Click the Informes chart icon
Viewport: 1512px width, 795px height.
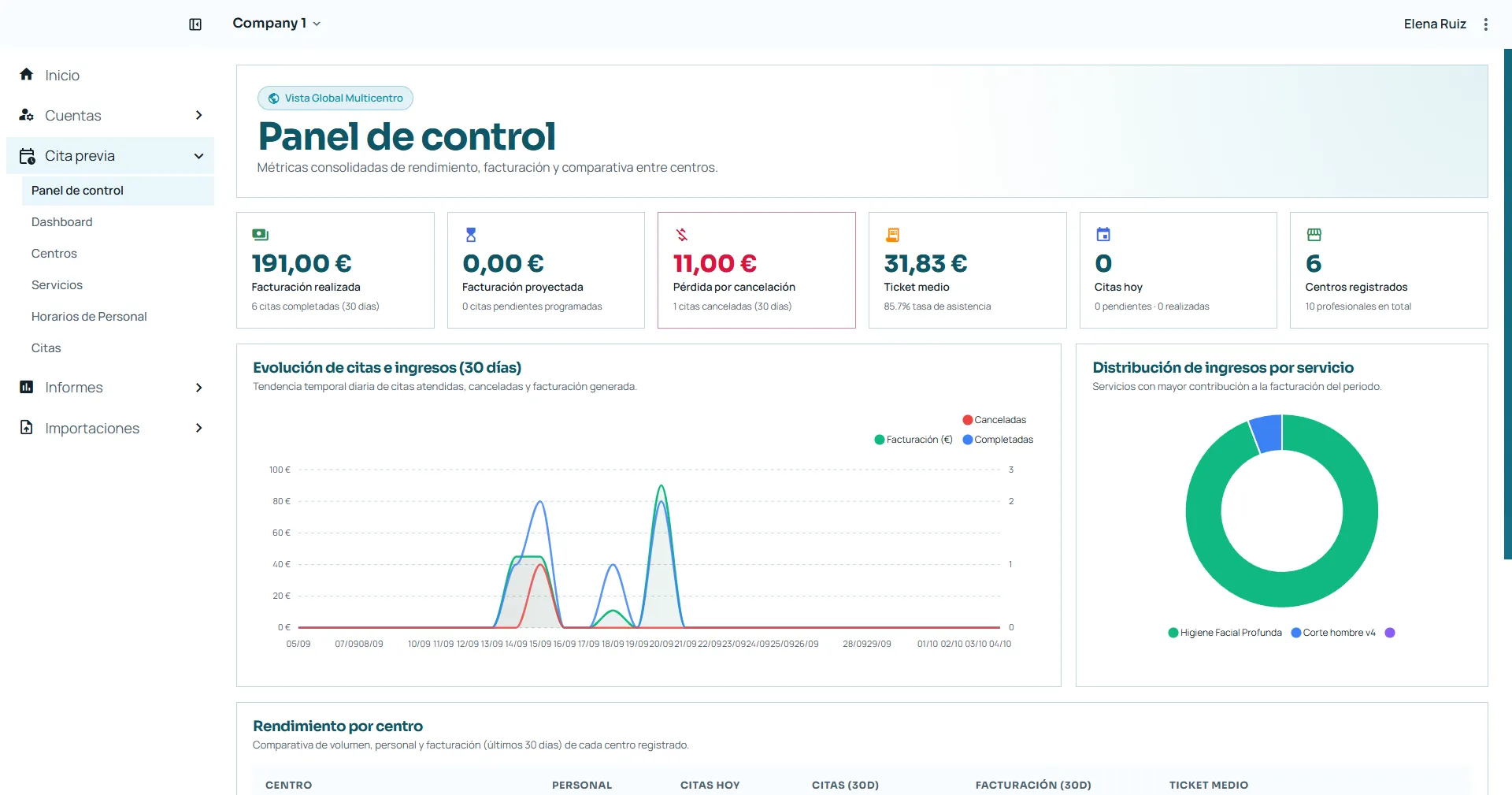pyautogui.click(x=27, y=387)
